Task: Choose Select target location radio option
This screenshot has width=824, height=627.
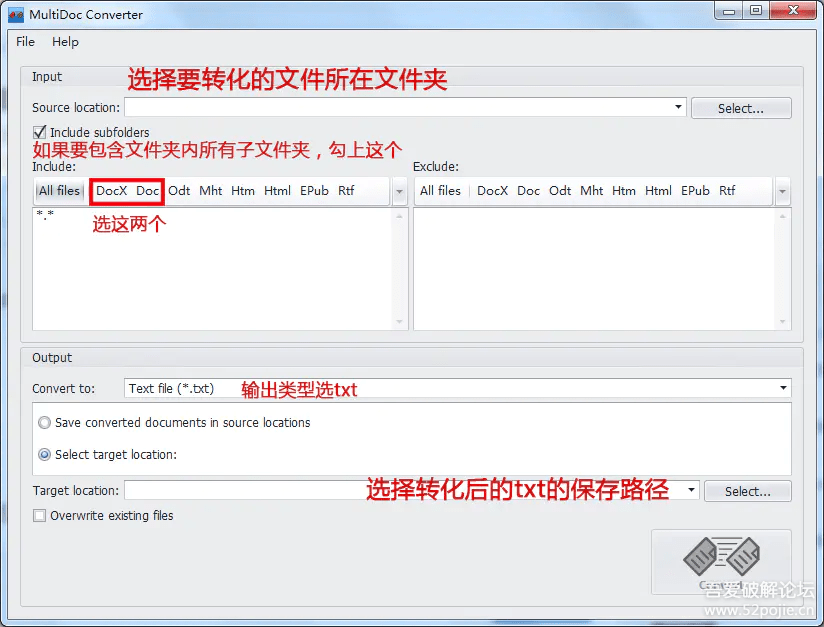Action: [45, 454]
